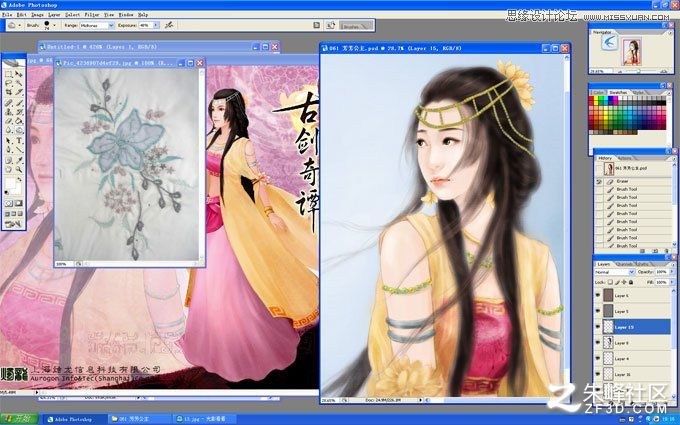This screenshot has width=680, height=425.
Task: Open the Window menu
Action: (x=126, y=14)
